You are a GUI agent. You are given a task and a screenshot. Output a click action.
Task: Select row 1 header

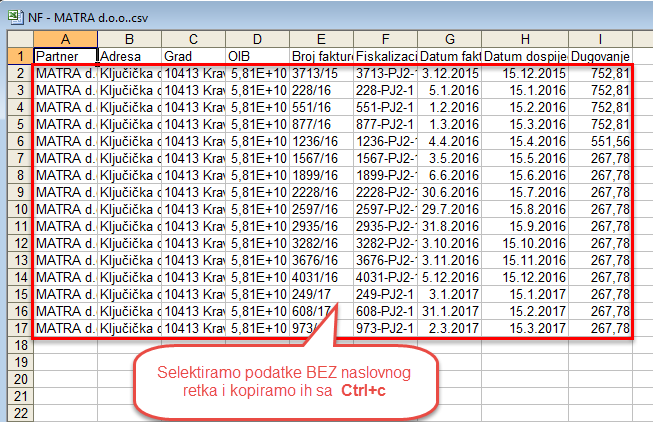click(x=20, y=56)
